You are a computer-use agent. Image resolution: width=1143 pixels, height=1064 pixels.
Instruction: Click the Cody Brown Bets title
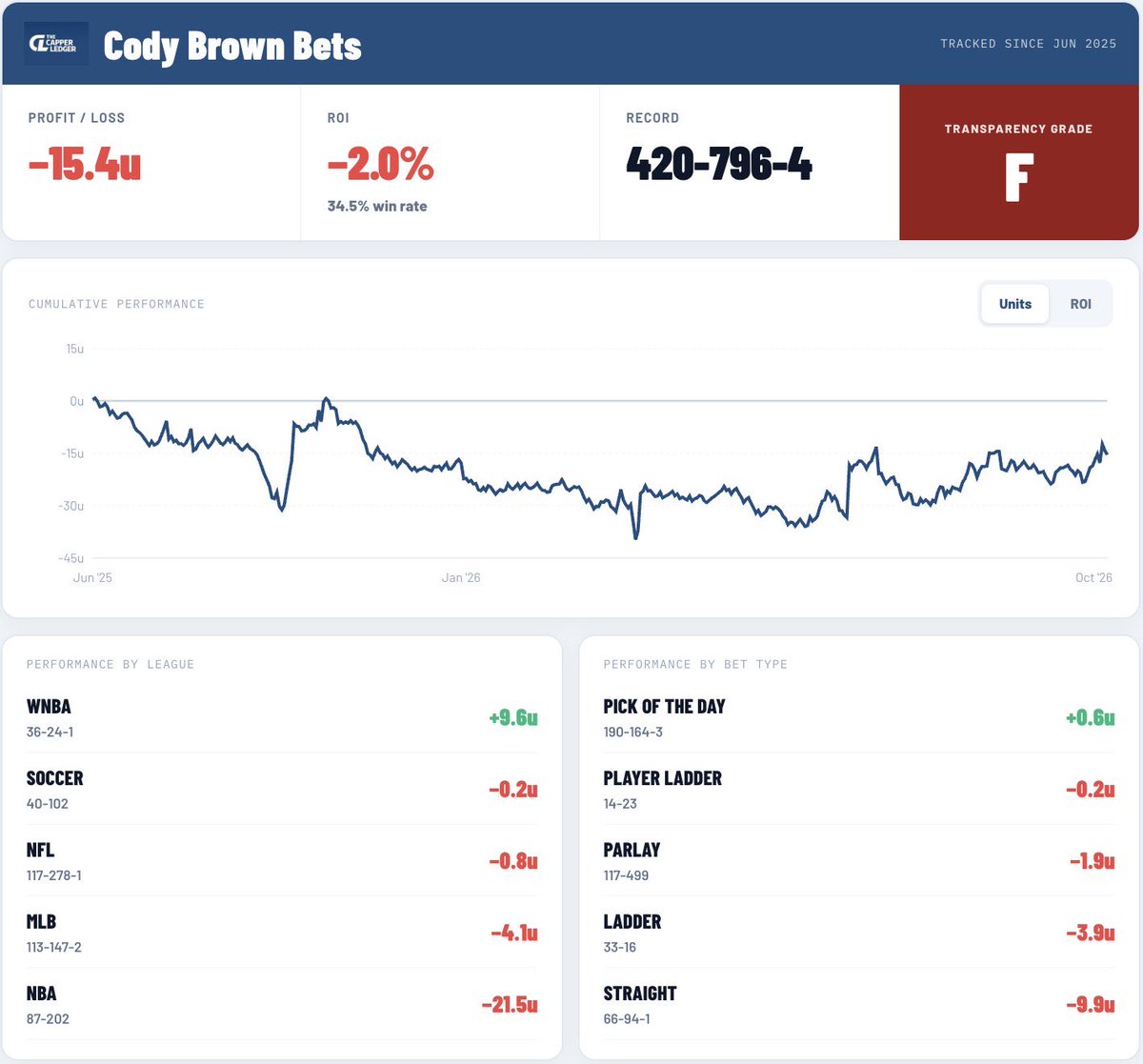pos(232,46)
